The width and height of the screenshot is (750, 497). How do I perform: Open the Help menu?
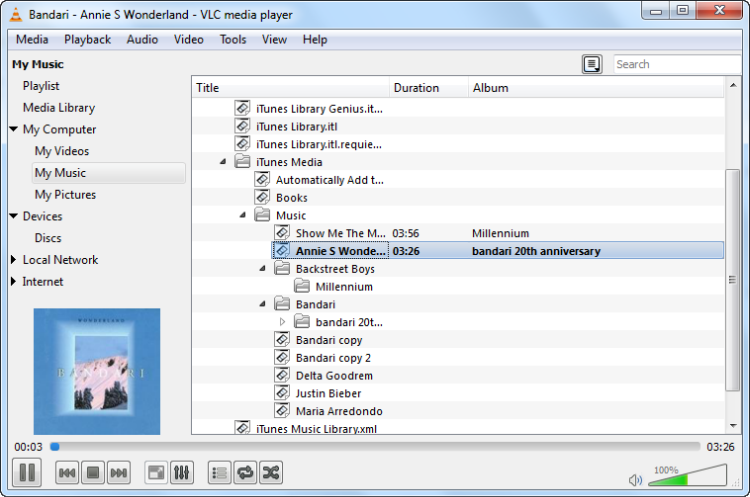[x=315, y=40]
